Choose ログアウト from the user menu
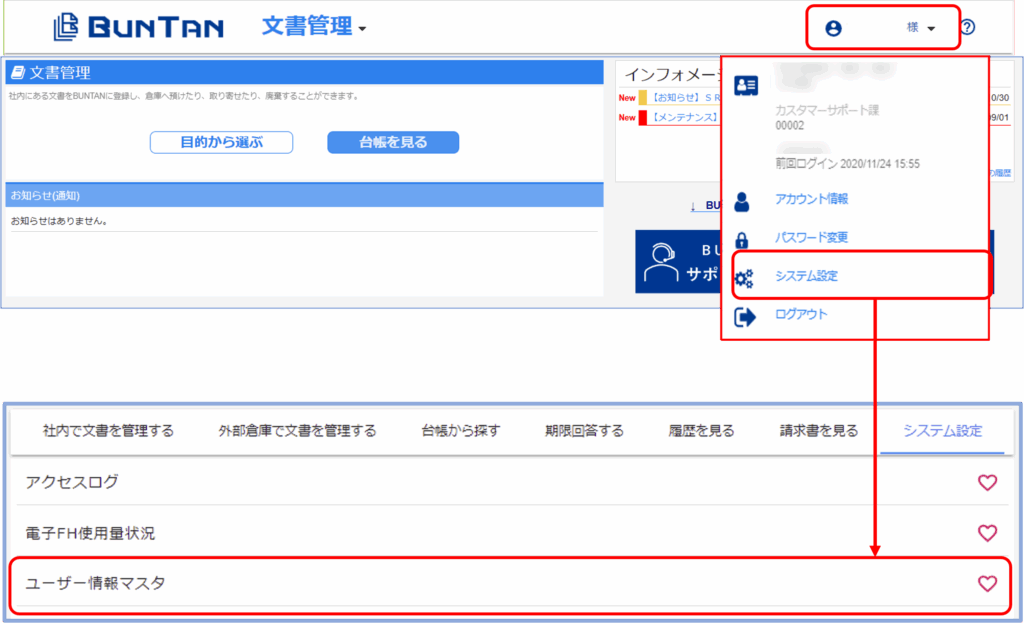The width and height of the screenshot is (1024, 623). pyautogui.click(x=801, y=315)
